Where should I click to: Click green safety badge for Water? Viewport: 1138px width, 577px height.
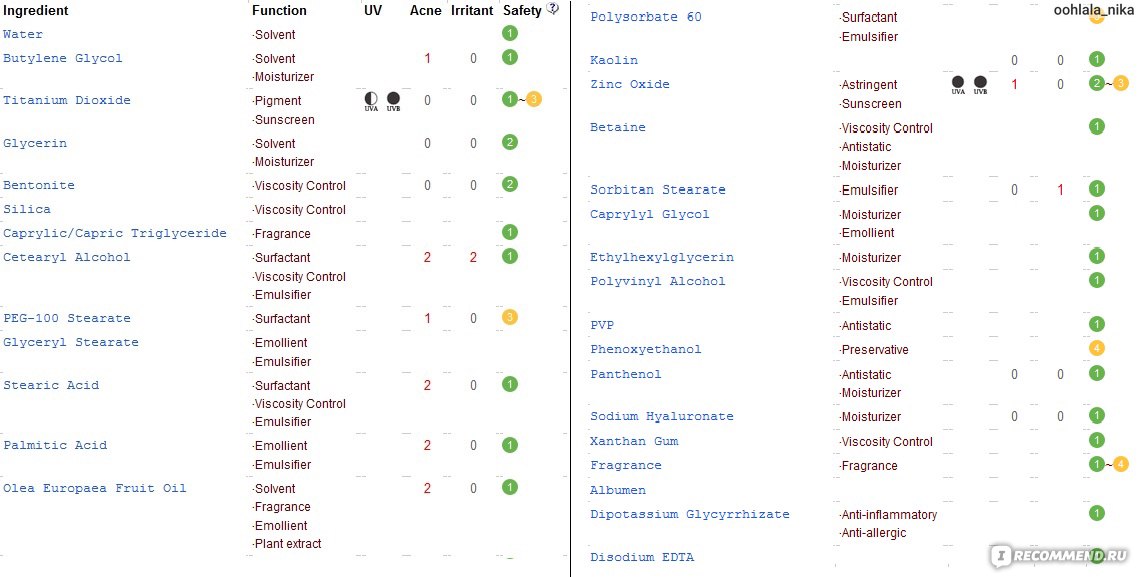510,33
